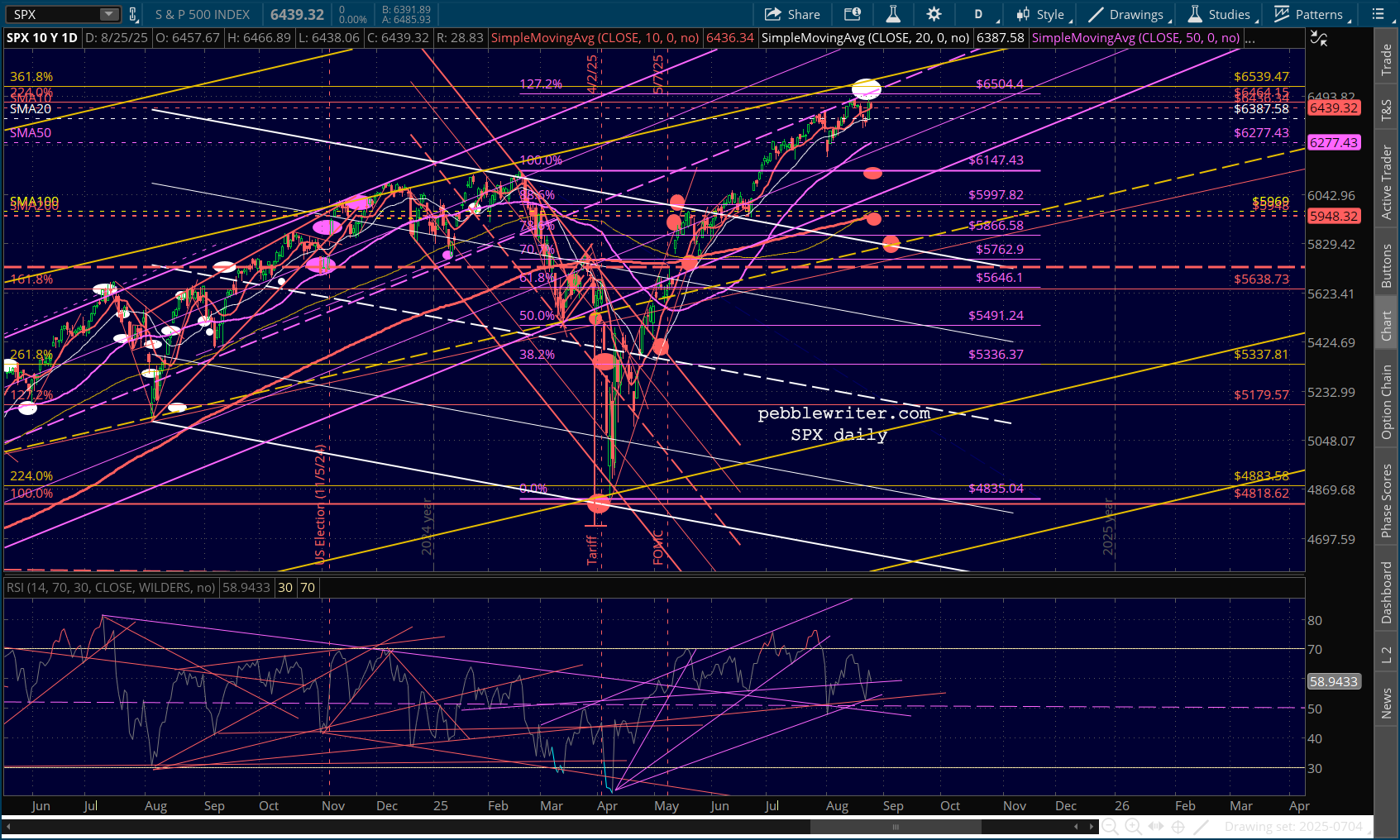
Task: Click the flask icon in the top toolbar
Action: pyautogui.click(x=893, y=14)
